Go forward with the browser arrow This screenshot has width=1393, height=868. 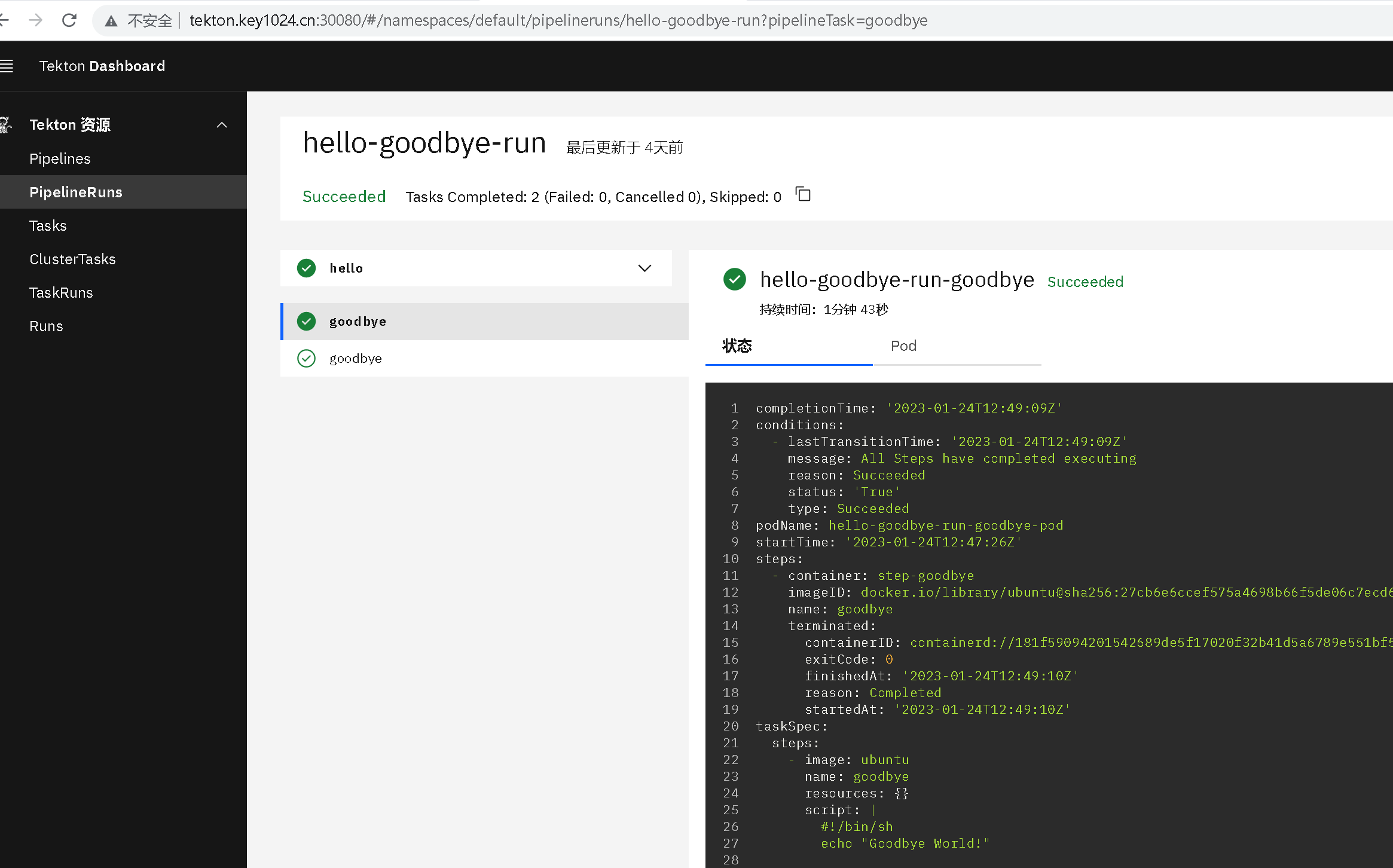pos(36,20)
